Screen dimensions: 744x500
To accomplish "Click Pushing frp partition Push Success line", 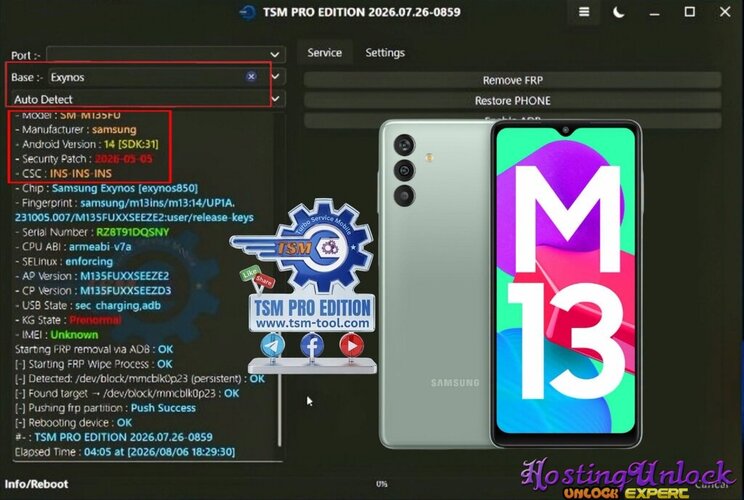I will click(105, 408).
